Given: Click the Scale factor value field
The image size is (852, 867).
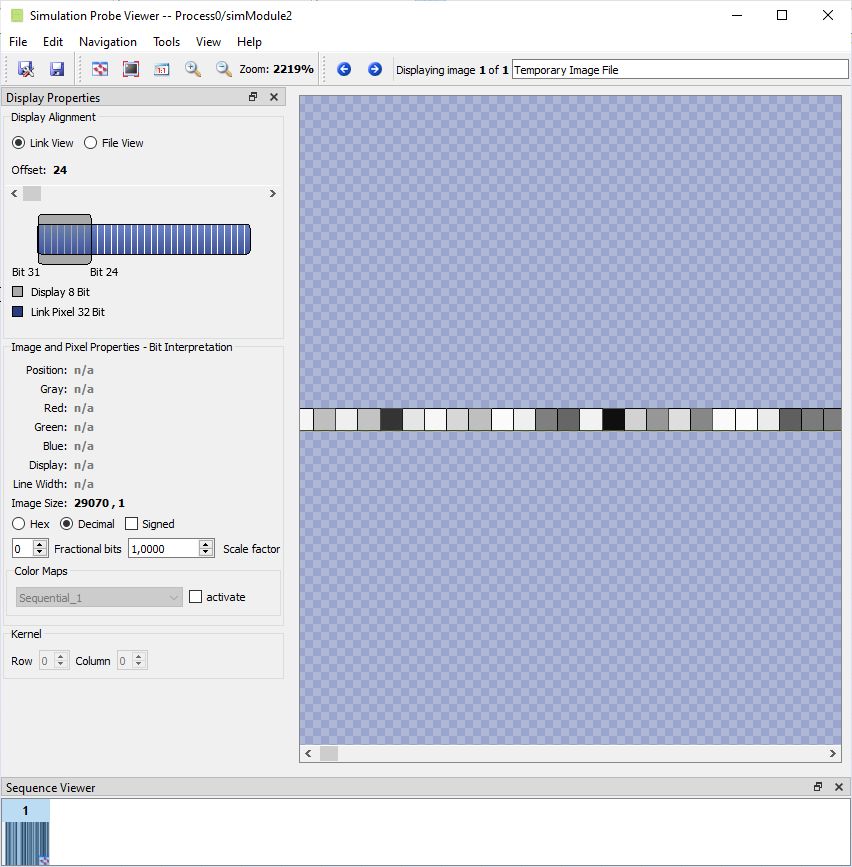Looking at the screenshot, I should pos(164,549).
